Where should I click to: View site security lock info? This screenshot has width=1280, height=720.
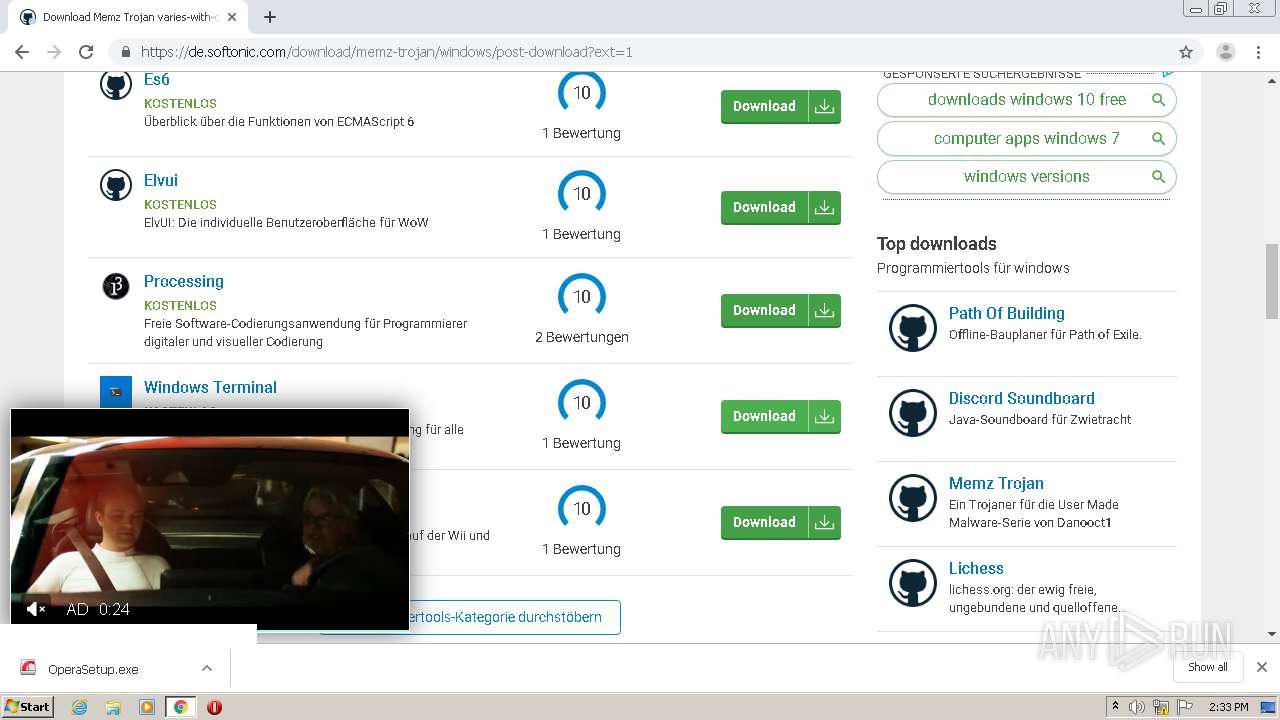[x=126, y=52]
